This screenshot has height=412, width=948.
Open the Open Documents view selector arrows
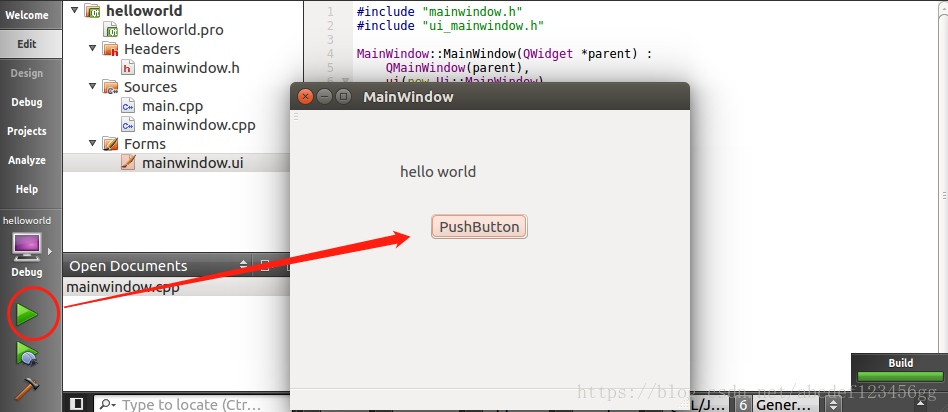(244, 265)
